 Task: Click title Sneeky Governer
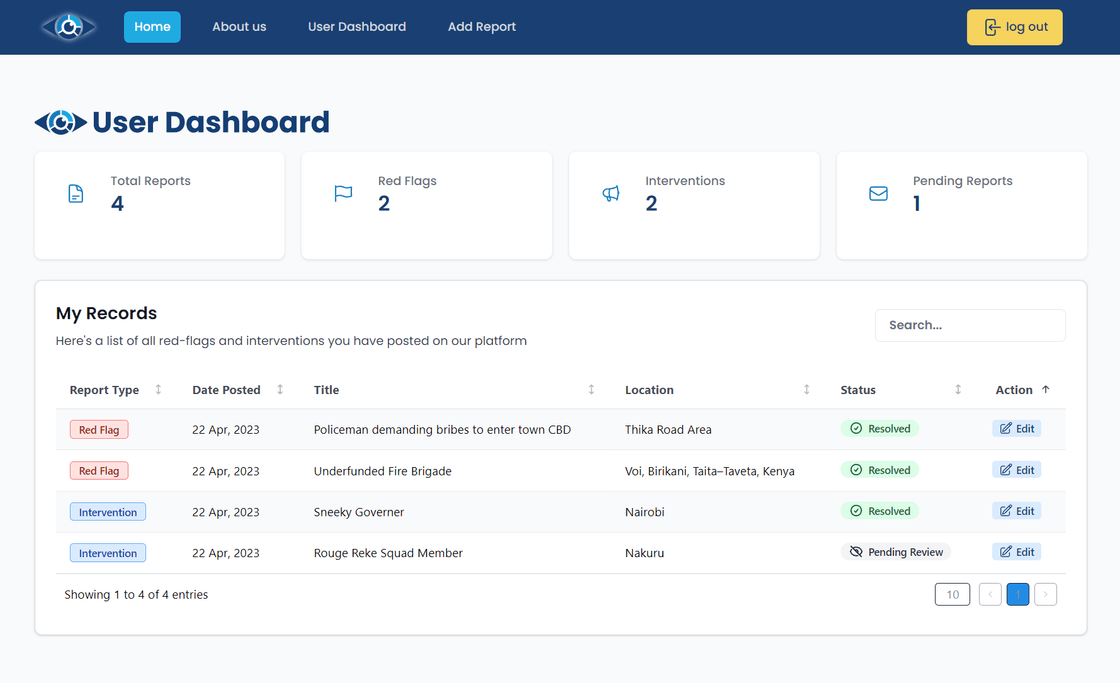point(359,512)
